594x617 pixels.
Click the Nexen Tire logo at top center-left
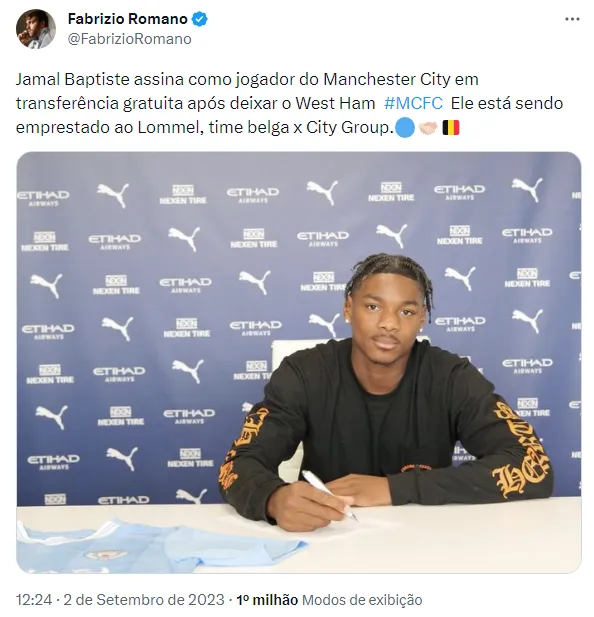tap(183, 195)
